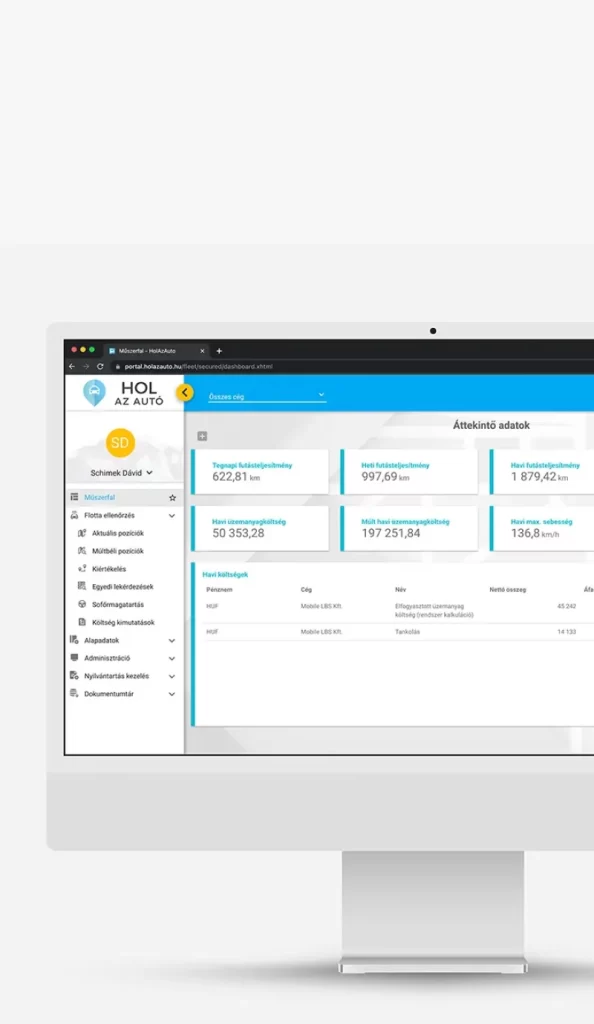594x1024 pixels.
Task: Reload the page with the refresh icon
Action: [x=101, y=367]
